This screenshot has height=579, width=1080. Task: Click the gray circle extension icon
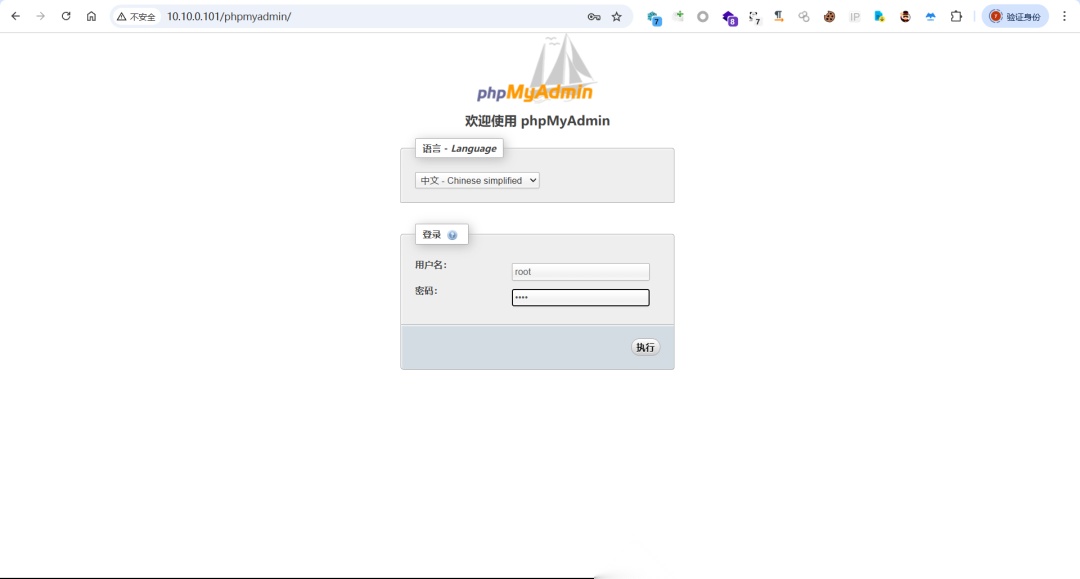coord(703,17)
